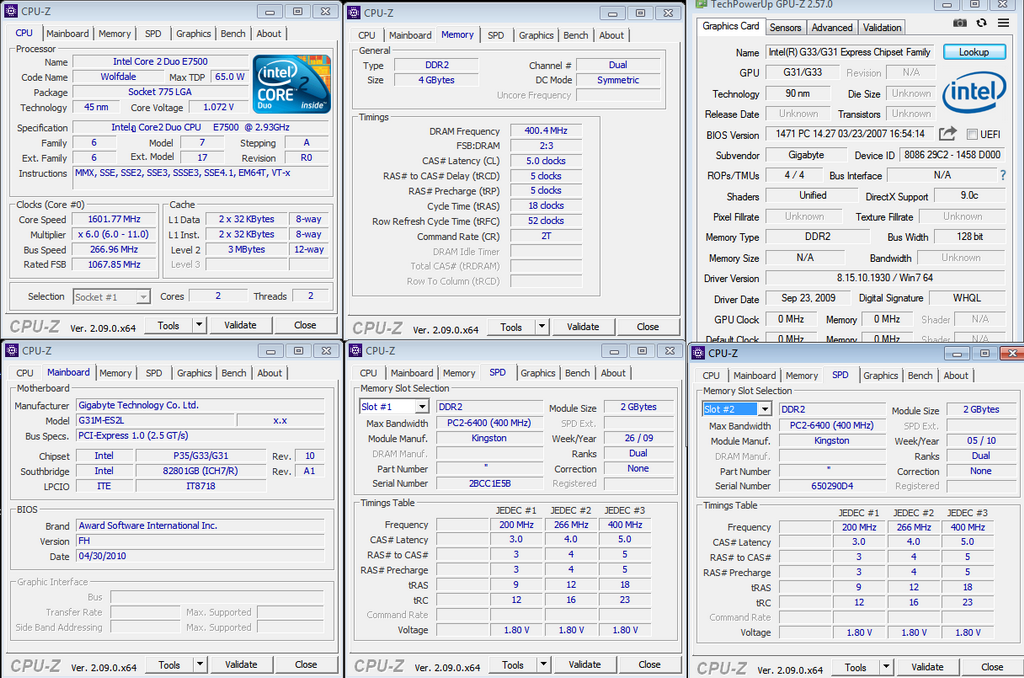Viewport: 1024px width, 678px height.
Task: Open the Validation tab in GPU-Z
Action: pyautogui.click(x=882, y=27)
